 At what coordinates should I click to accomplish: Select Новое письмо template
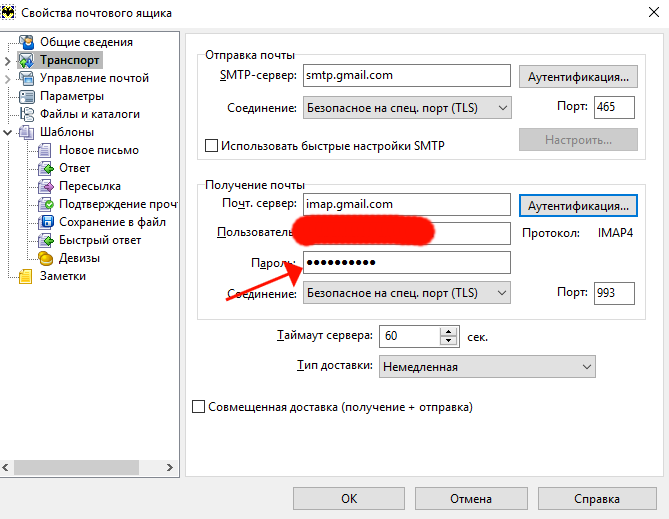[x=99, y=150]
